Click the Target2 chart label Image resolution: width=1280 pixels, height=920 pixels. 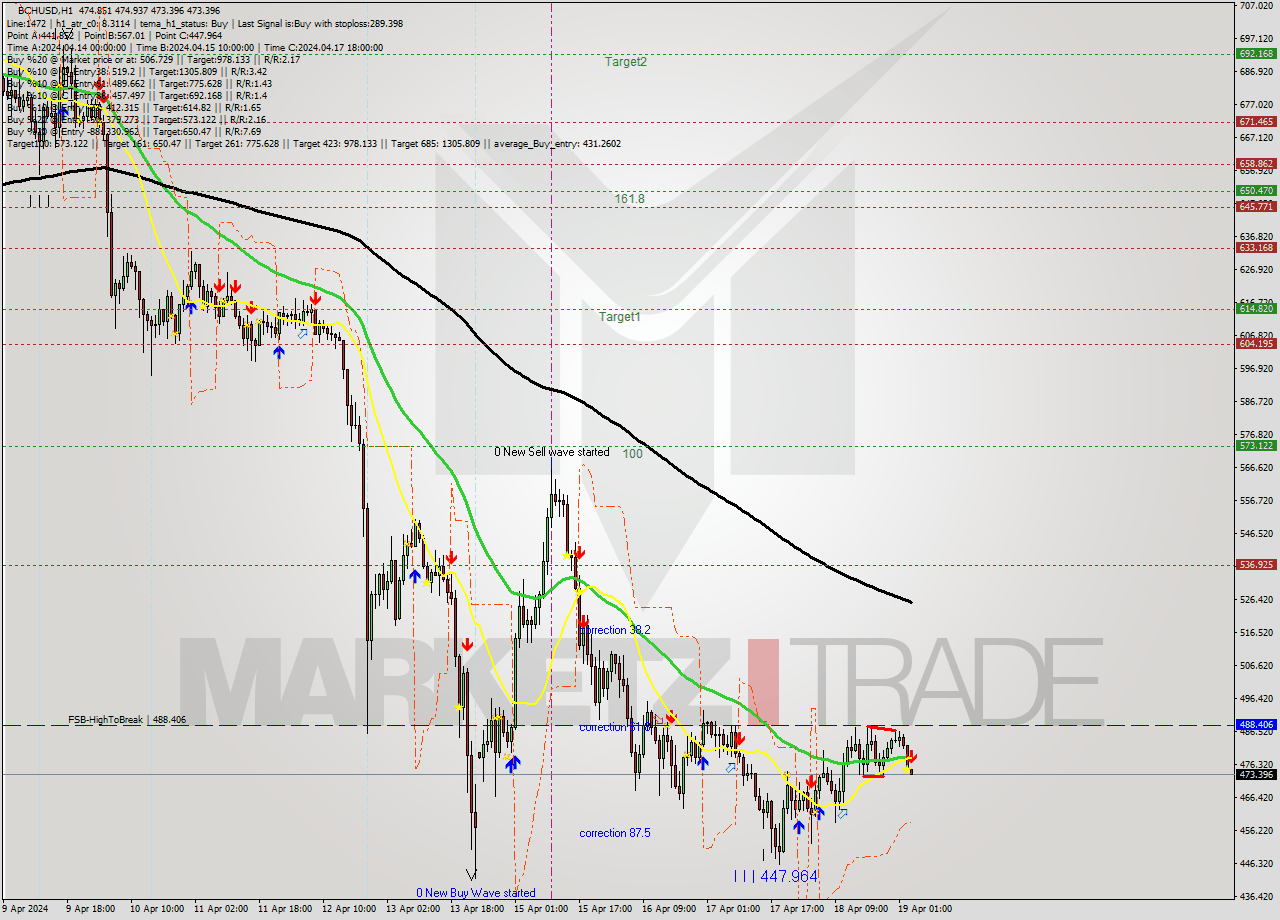click(x=626, y=62)
